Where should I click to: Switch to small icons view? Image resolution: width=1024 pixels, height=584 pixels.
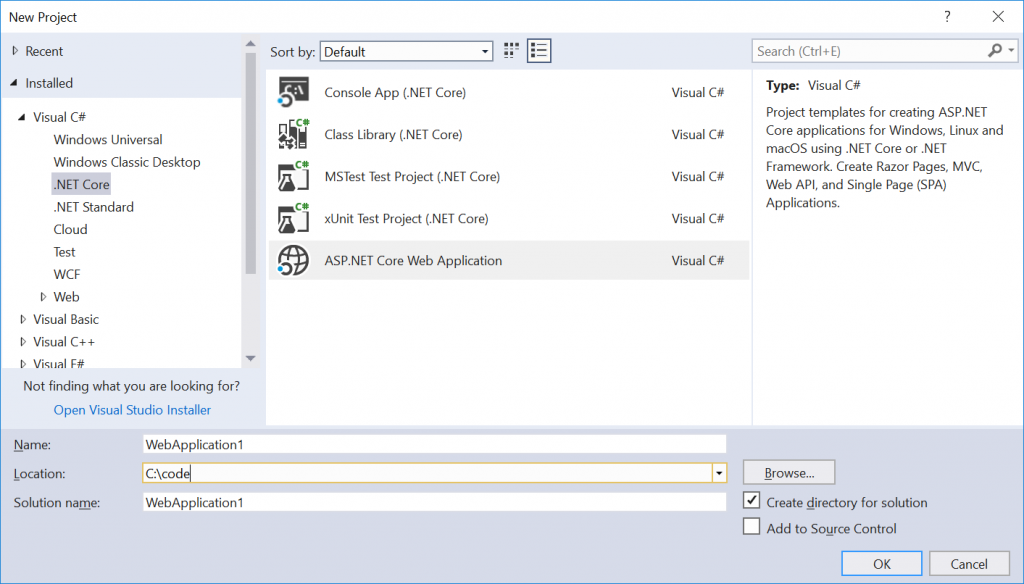[x=512, y=51]
